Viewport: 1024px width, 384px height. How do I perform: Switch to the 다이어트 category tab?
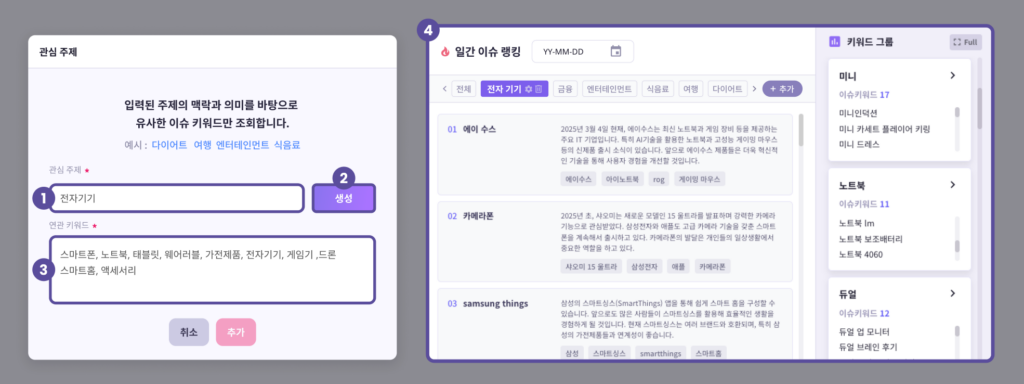(728, 89)
